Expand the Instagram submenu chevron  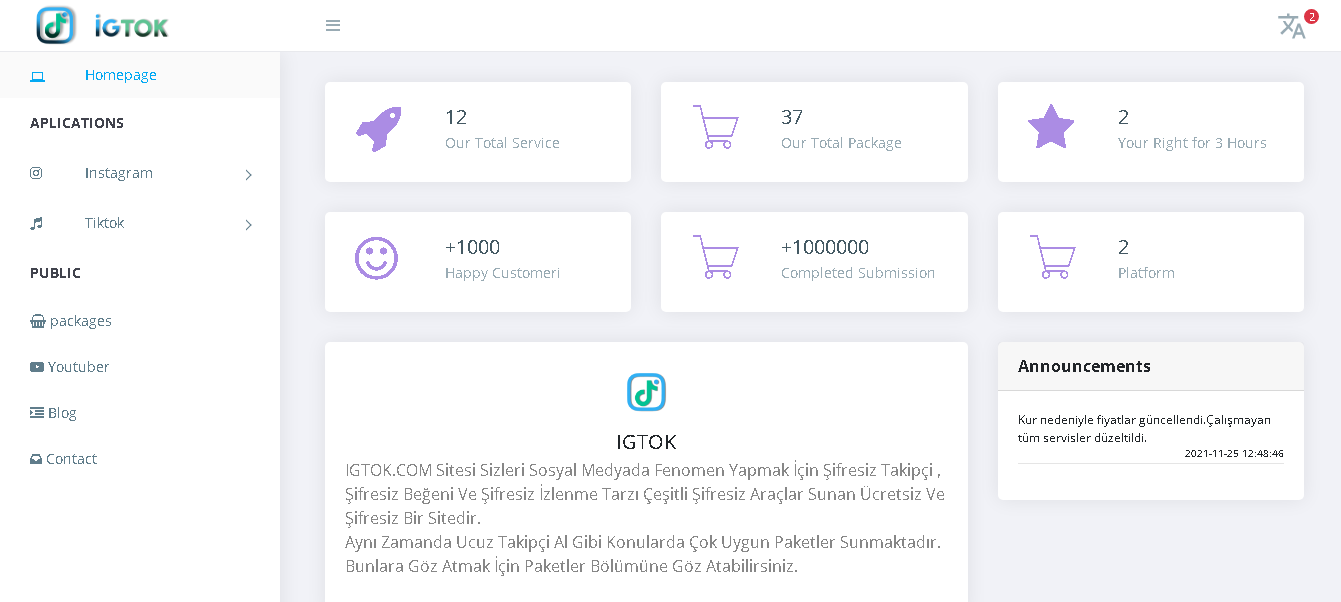pyautogui.click(x=248, y=175)
